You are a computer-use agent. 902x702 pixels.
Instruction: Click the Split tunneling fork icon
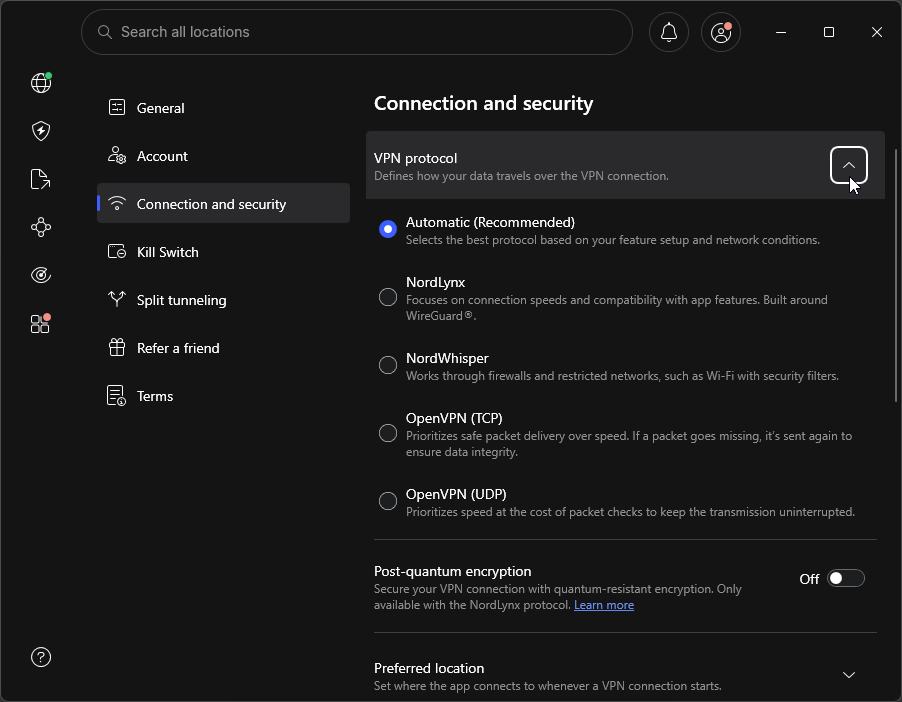click(x=117, y=299)
